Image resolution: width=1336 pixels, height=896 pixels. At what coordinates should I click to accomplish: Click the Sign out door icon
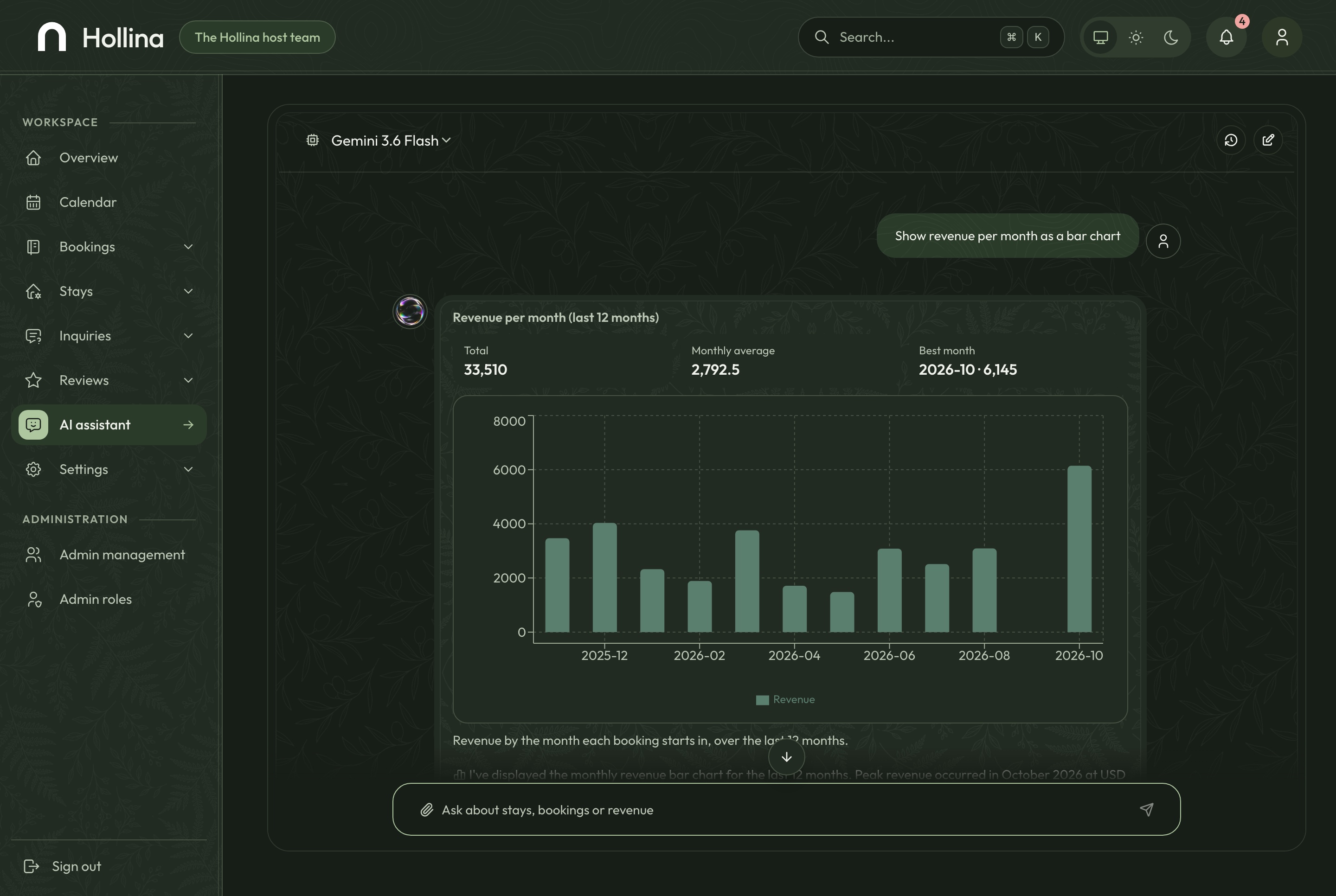[32, 866]
